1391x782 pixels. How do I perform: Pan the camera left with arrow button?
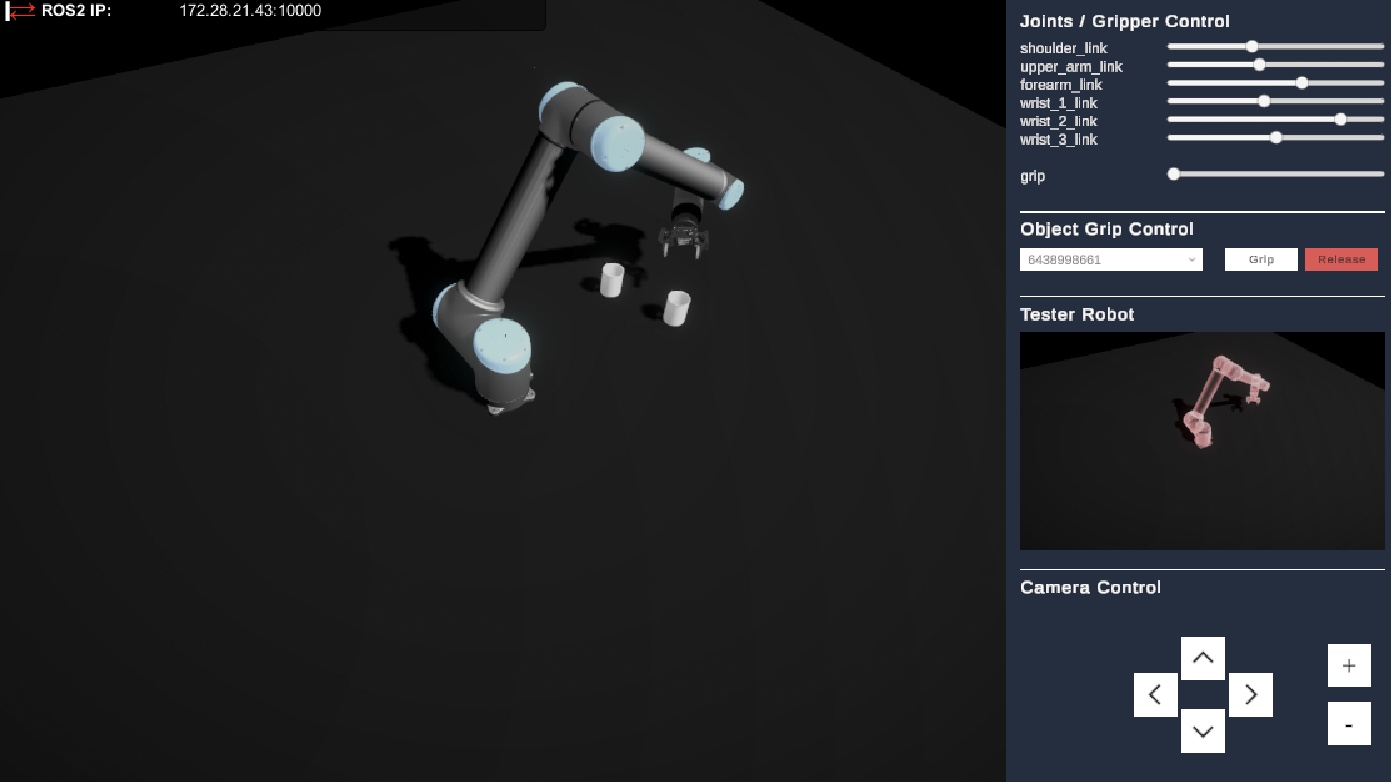[1155, 695]
